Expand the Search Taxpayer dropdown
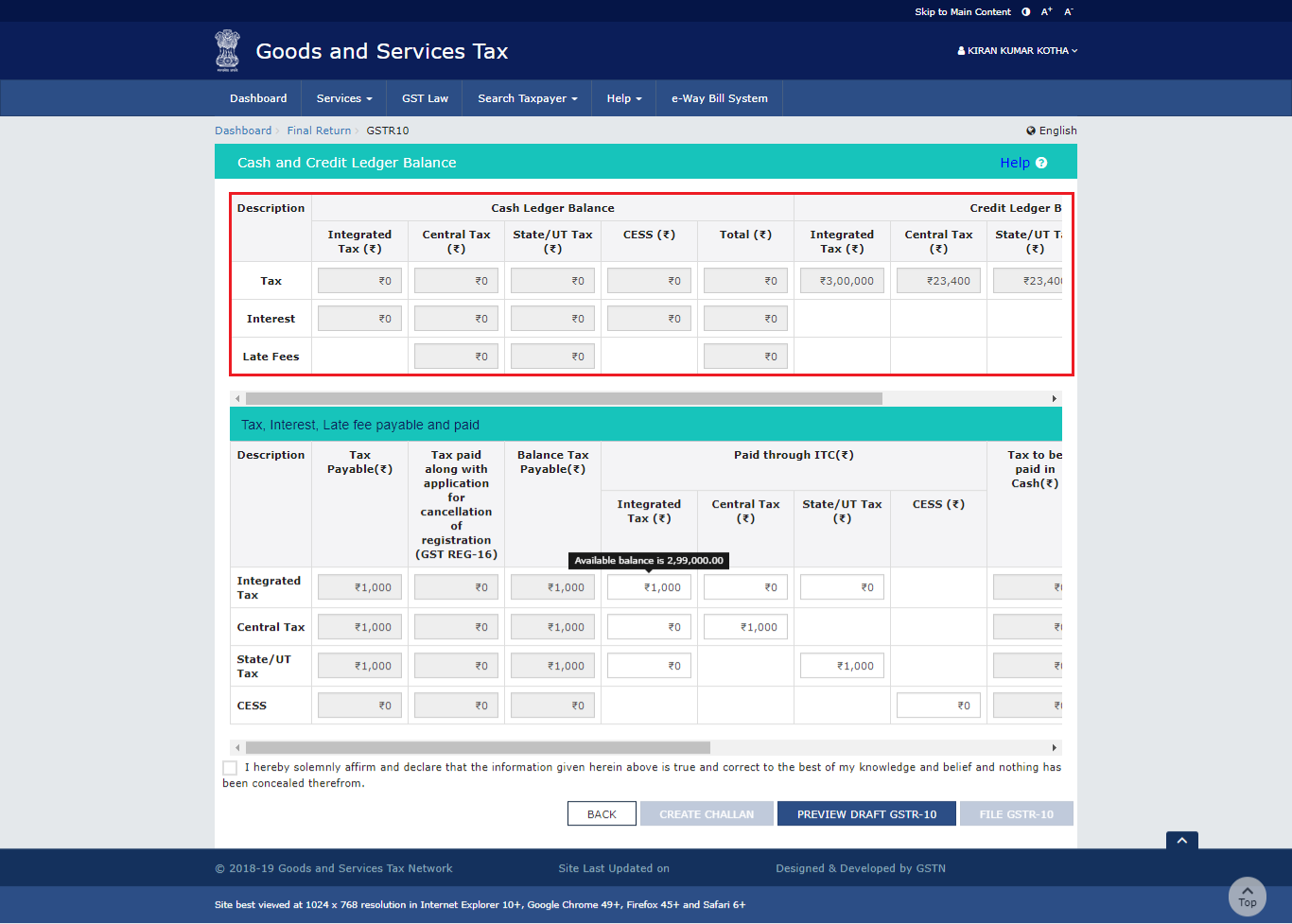 [526, 97]
